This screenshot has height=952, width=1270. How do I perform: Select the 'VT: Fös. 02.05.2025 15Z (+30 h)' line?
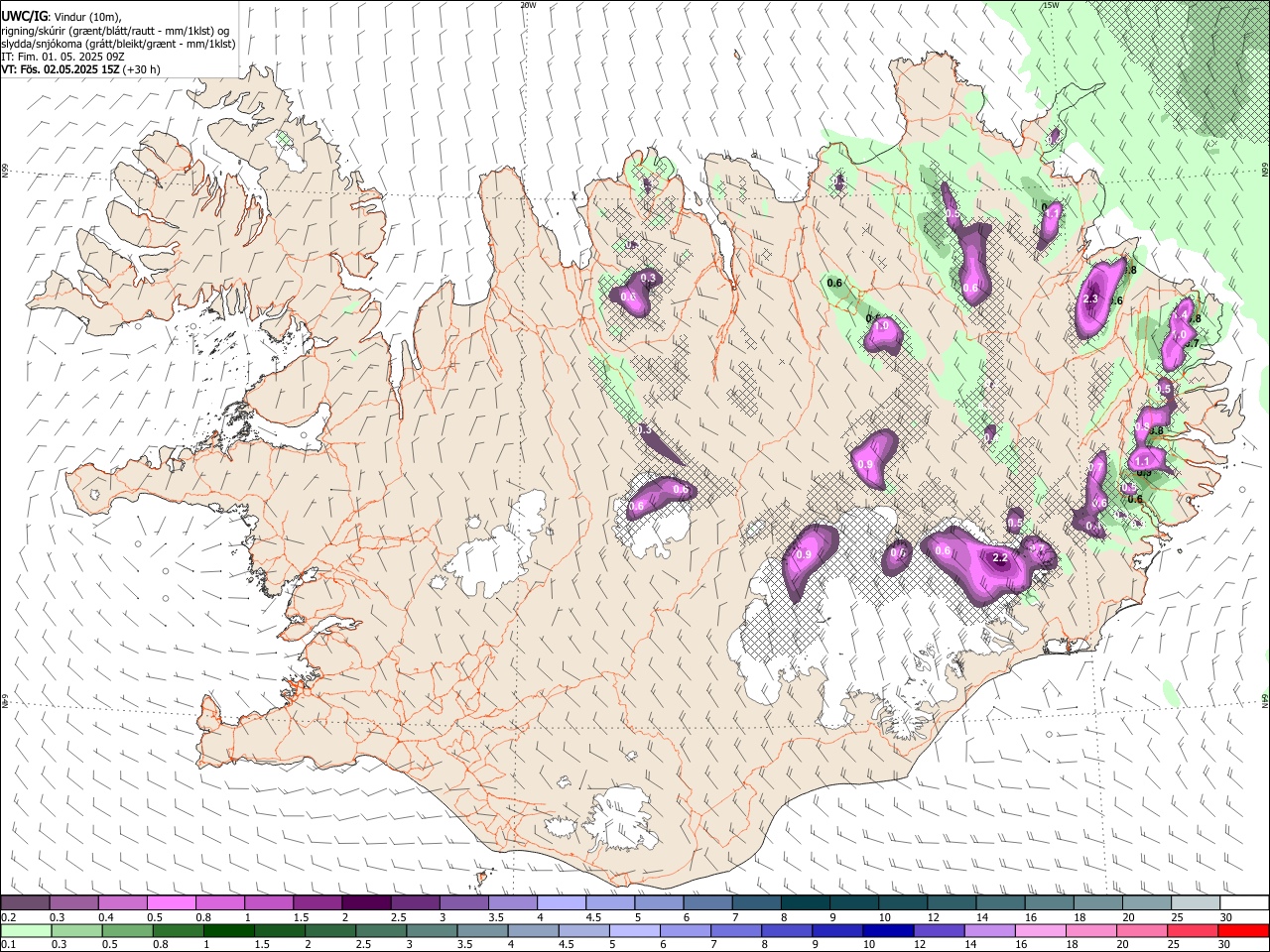[x=81, y=69]
